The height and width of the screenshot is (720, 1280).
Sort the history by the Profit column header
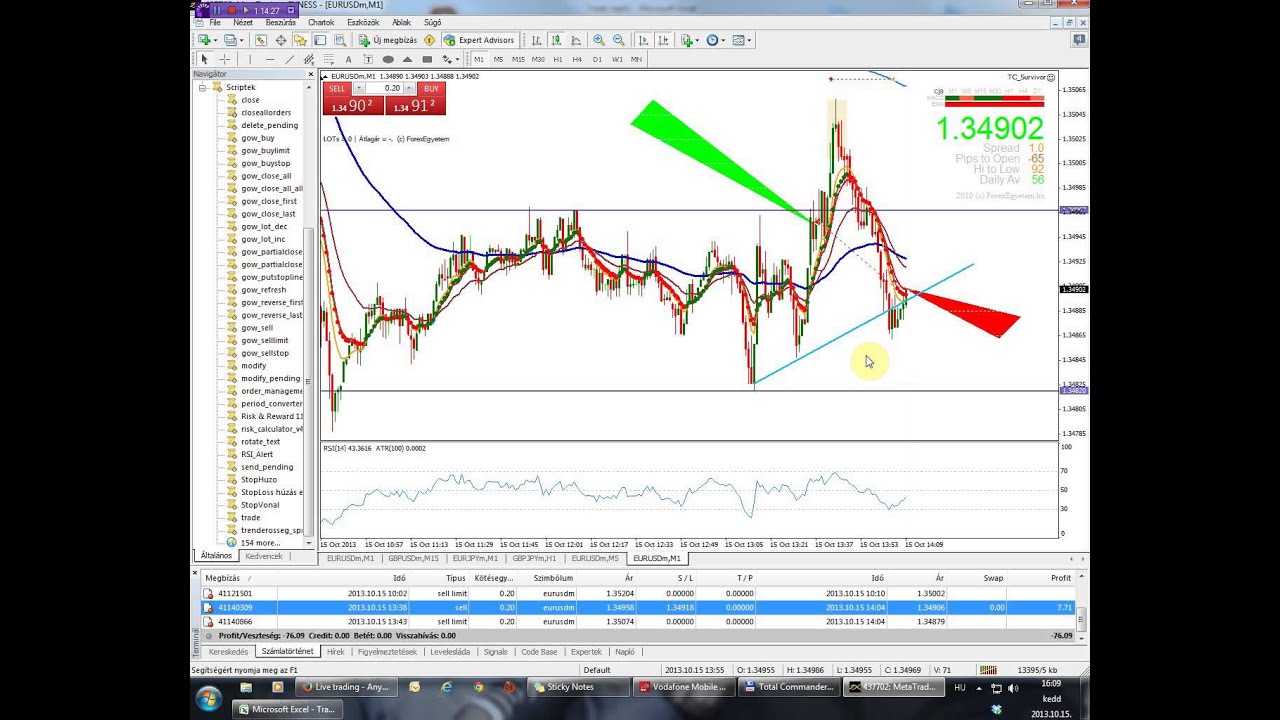pyautogui.click(x=1060, y=578)
